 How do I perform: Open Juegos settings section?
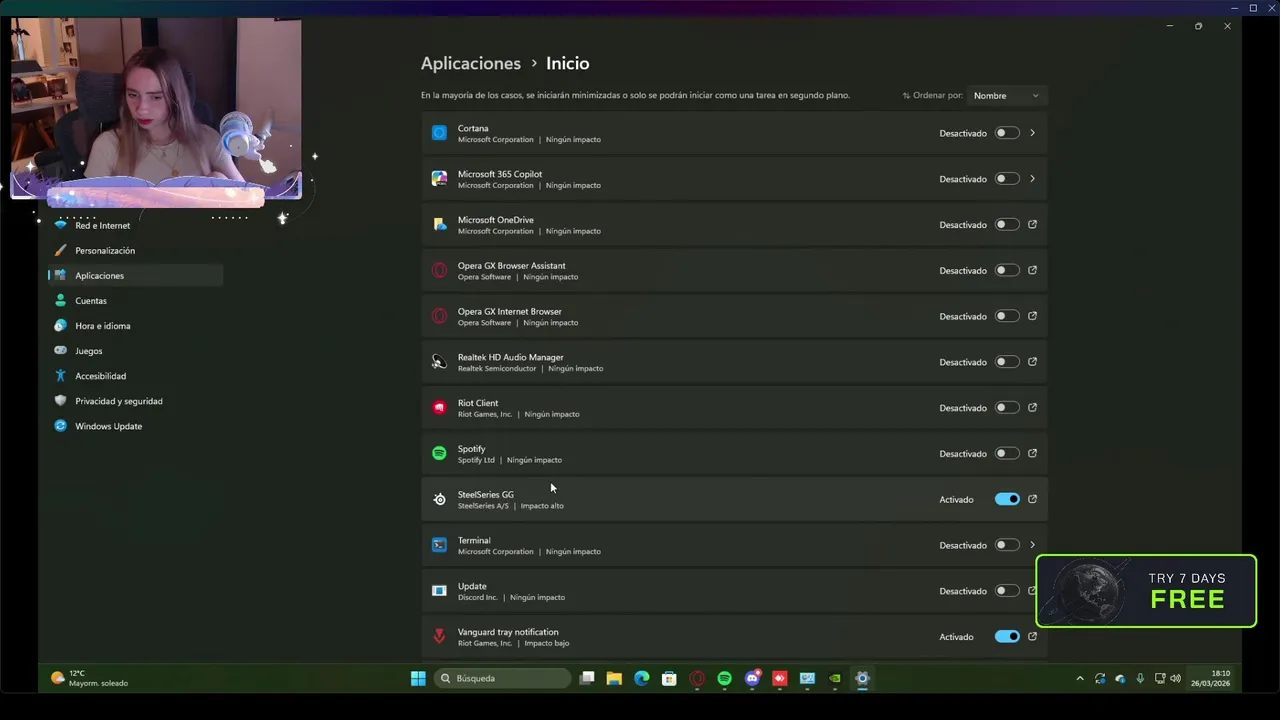click(x=135, y=351)
